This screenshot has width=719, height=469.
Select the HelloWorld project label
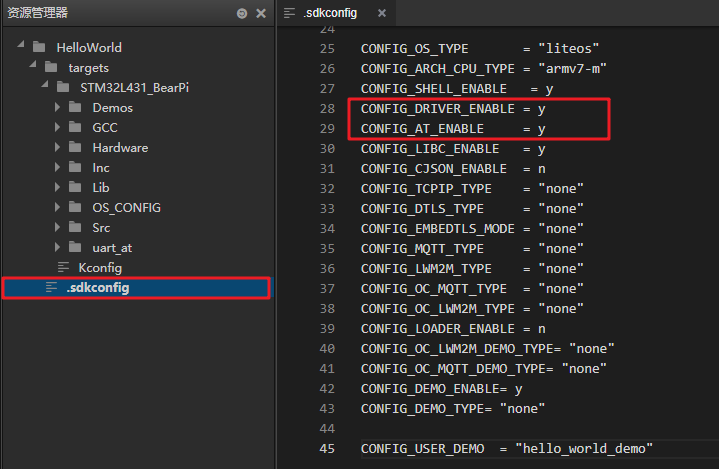pos(89,47)
